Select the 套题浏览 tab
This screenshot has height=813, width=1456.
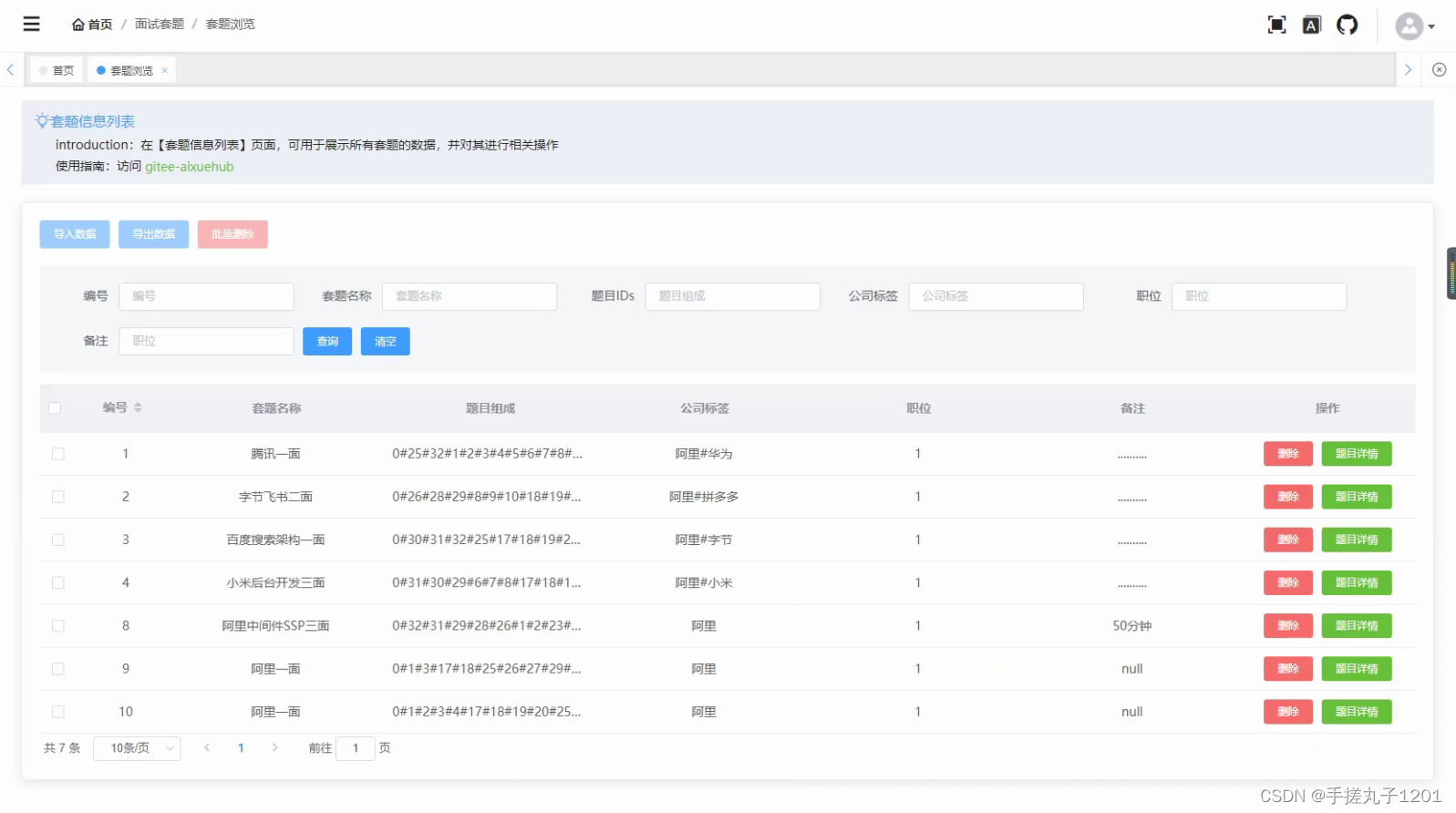[x=132, y=70]
